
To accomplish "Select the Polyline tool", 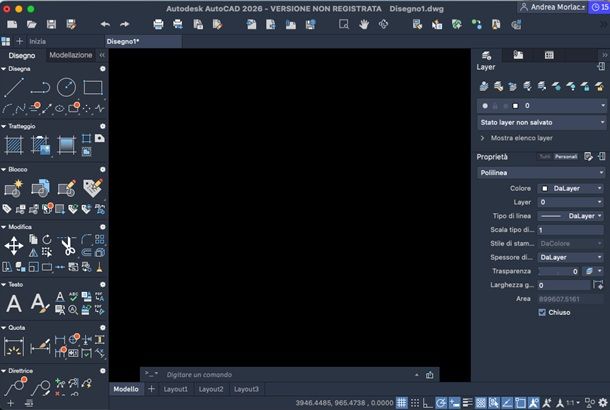I will click(40, 87).
